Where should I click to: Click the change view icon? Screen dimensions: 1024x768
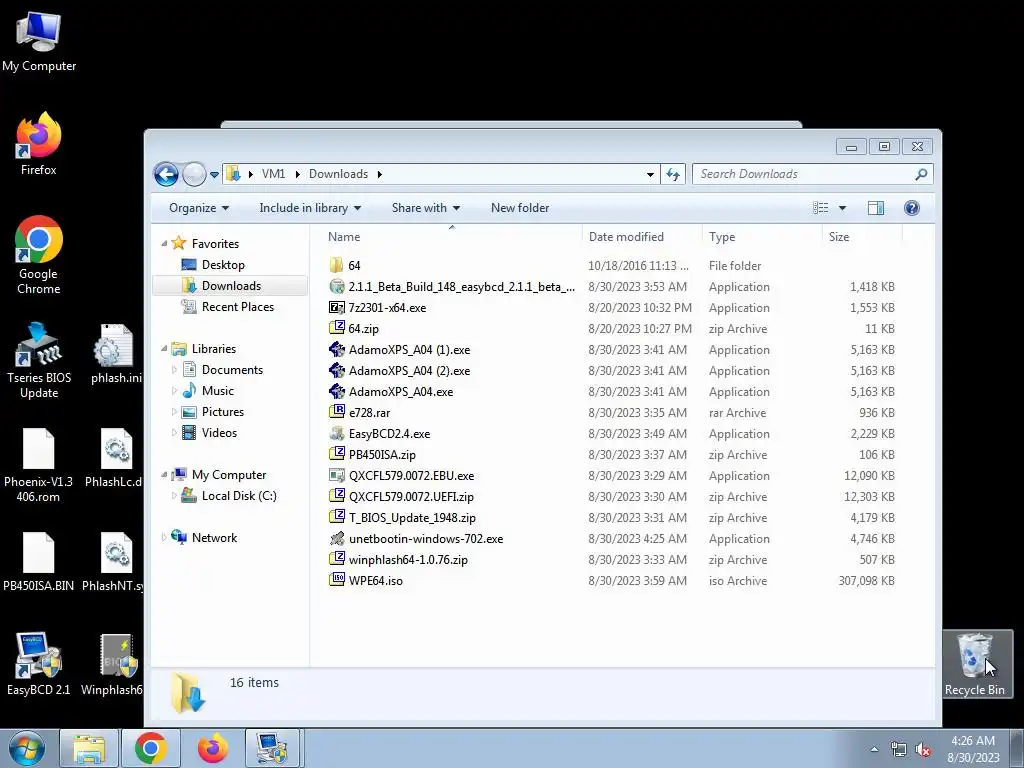[820, 208]
